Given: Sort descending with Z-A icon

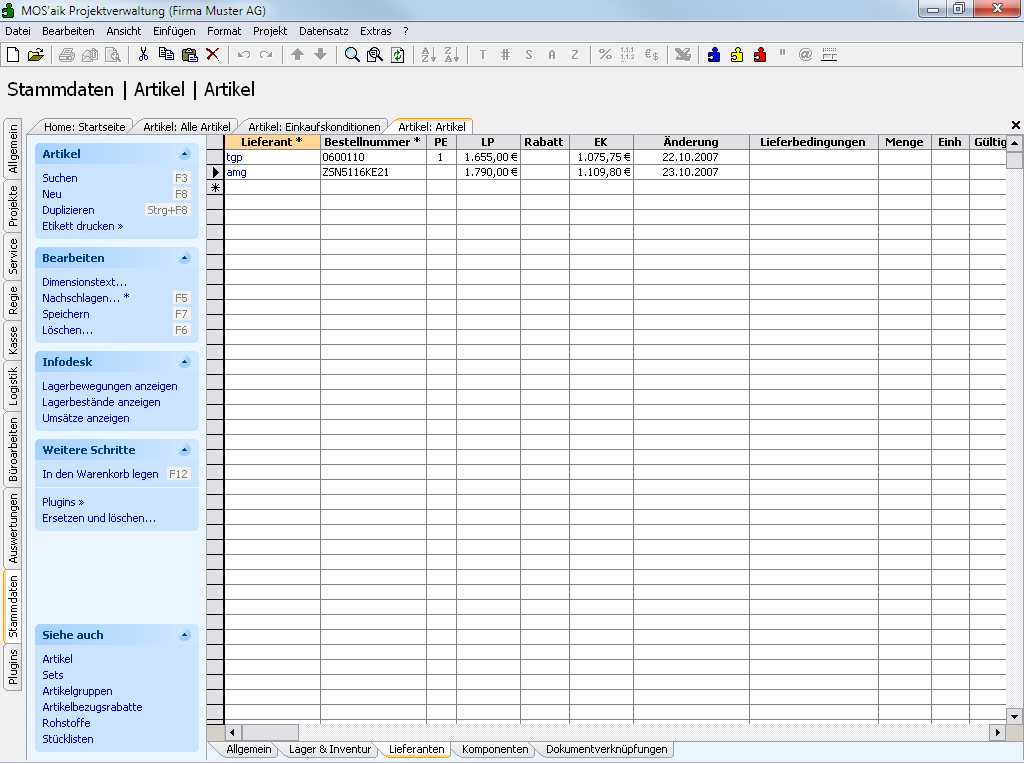Looking at the screenshot, I should pyautogui.click(x=451, y=55).
